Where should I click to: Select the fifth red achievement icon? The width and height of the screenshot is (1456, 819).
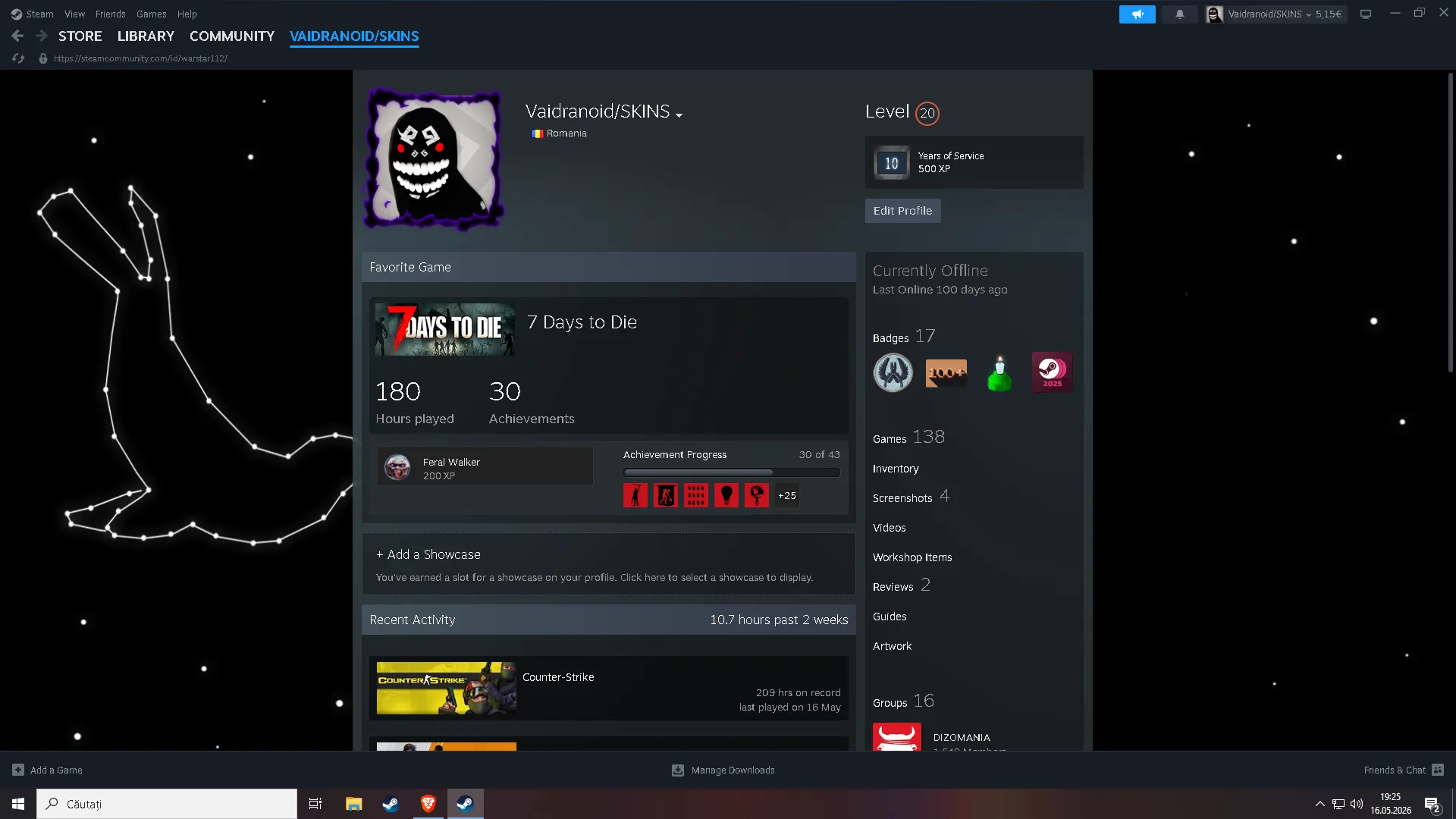click(757, 495)
